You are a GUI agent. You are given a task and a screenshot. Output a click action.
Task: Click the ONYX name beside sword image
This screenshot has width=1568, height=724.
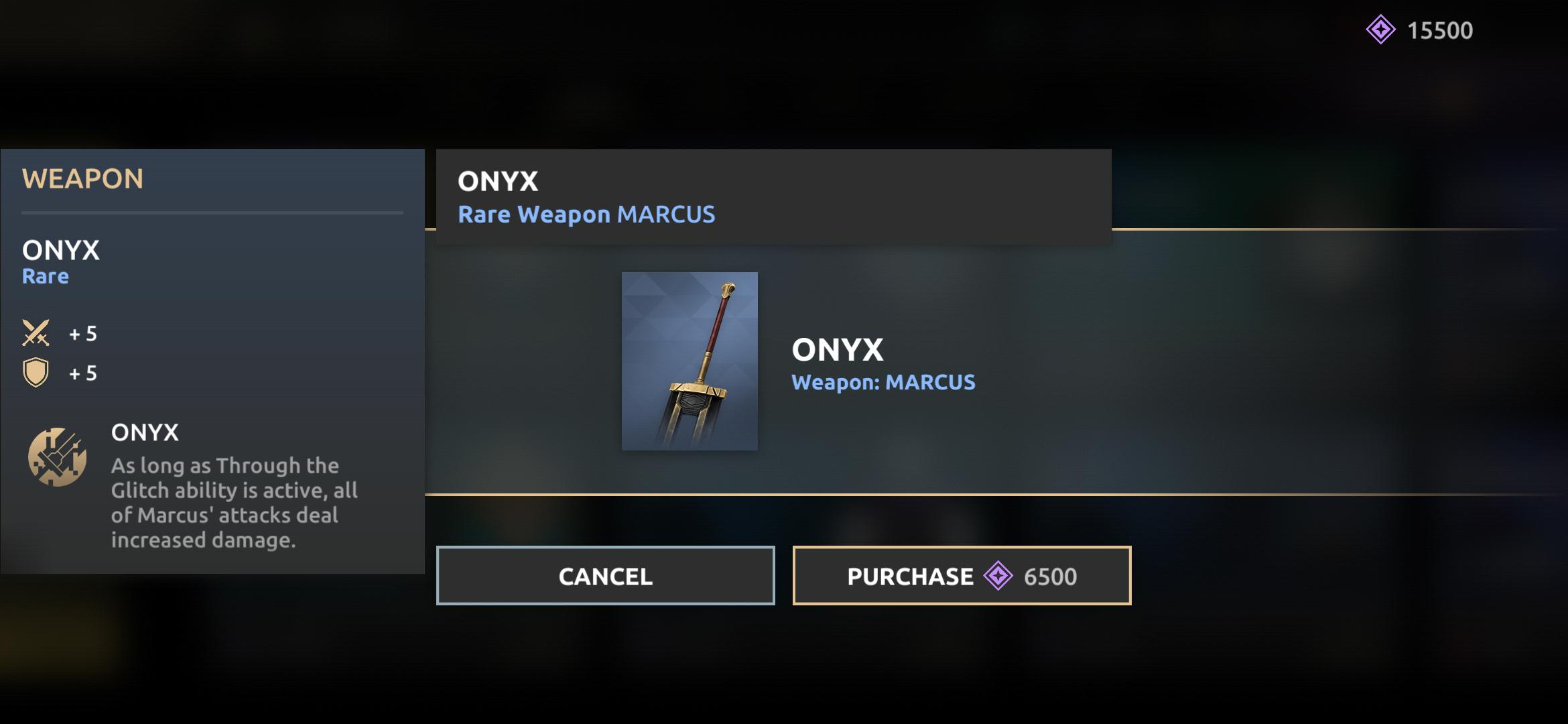tap(838, 349)
